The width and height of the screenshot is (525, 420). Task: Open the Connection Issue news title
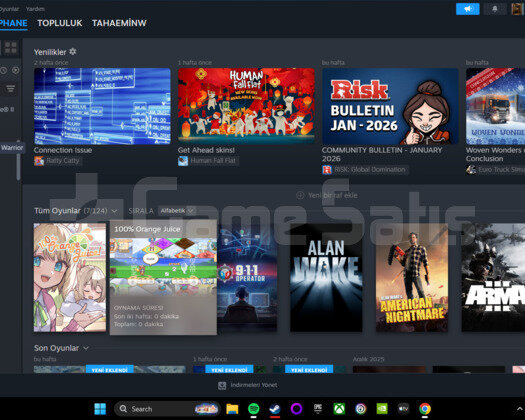tap(63, 150)
